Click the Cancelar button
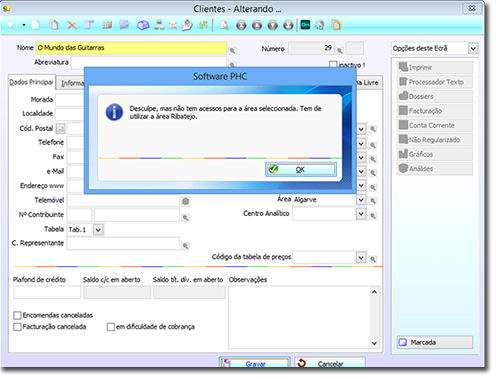The width and height of the screenshot is (496, 379). tap(330, 363)
